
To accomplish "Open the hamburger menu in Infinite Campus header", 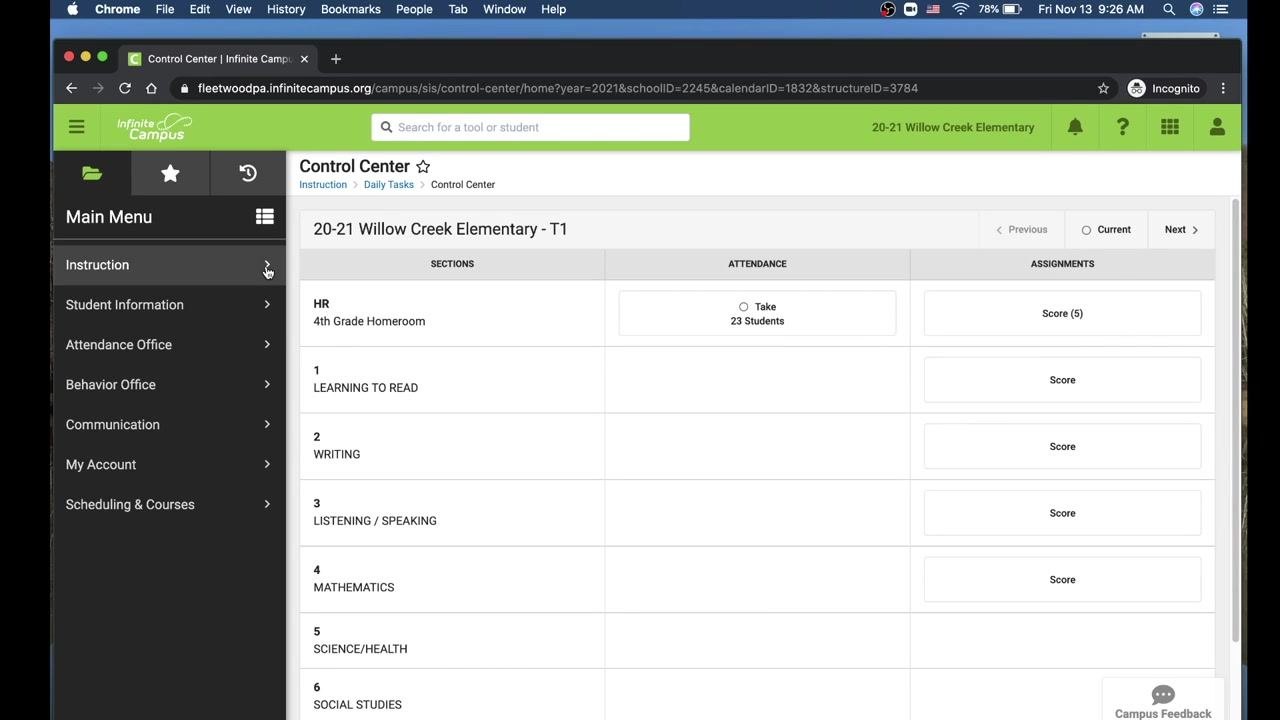I will 76,127.
